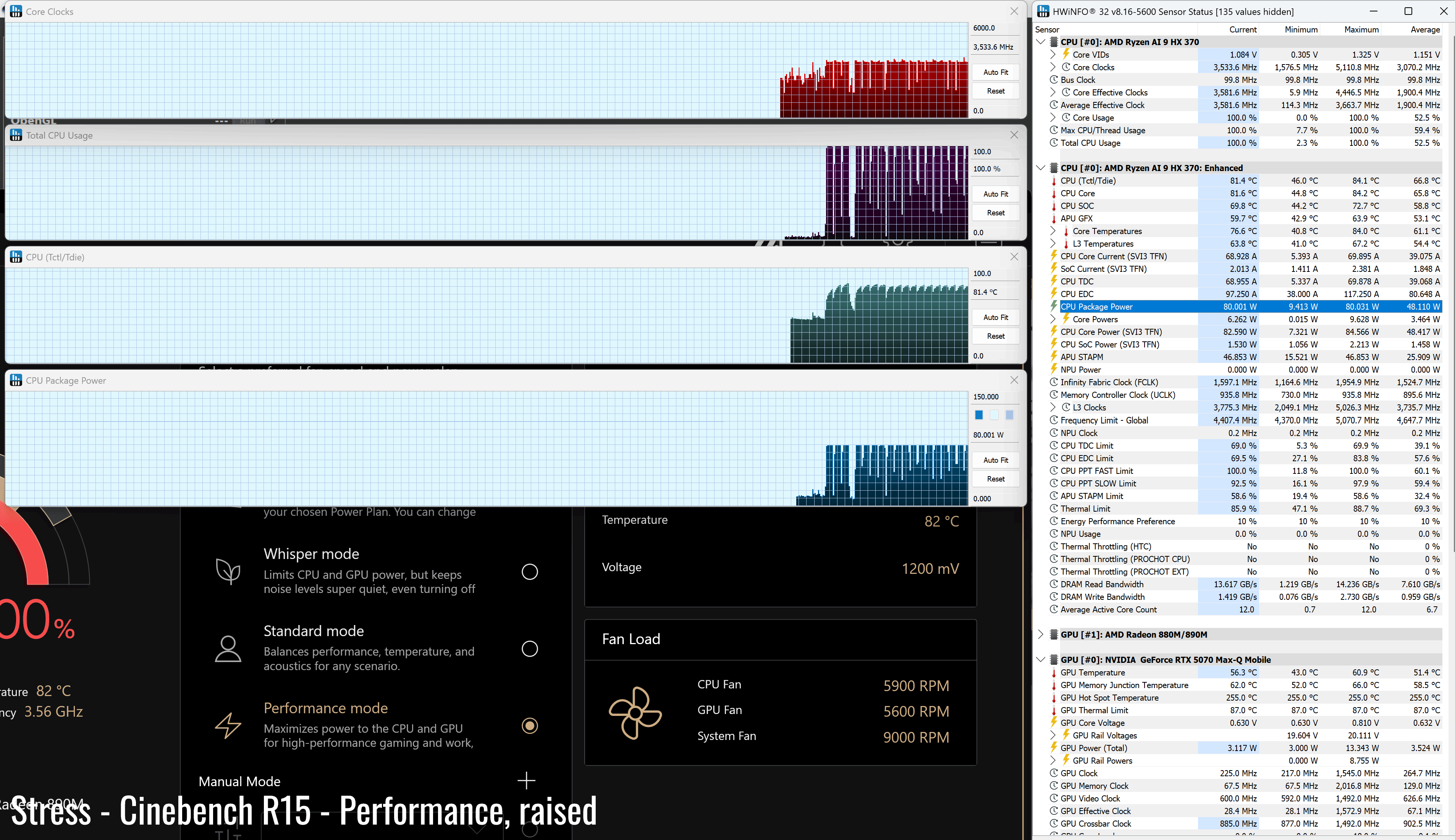Image resolution: width=1455 pixels, height=840 pixels.
Task: Click the Average column header
Action: point(1412,29)
